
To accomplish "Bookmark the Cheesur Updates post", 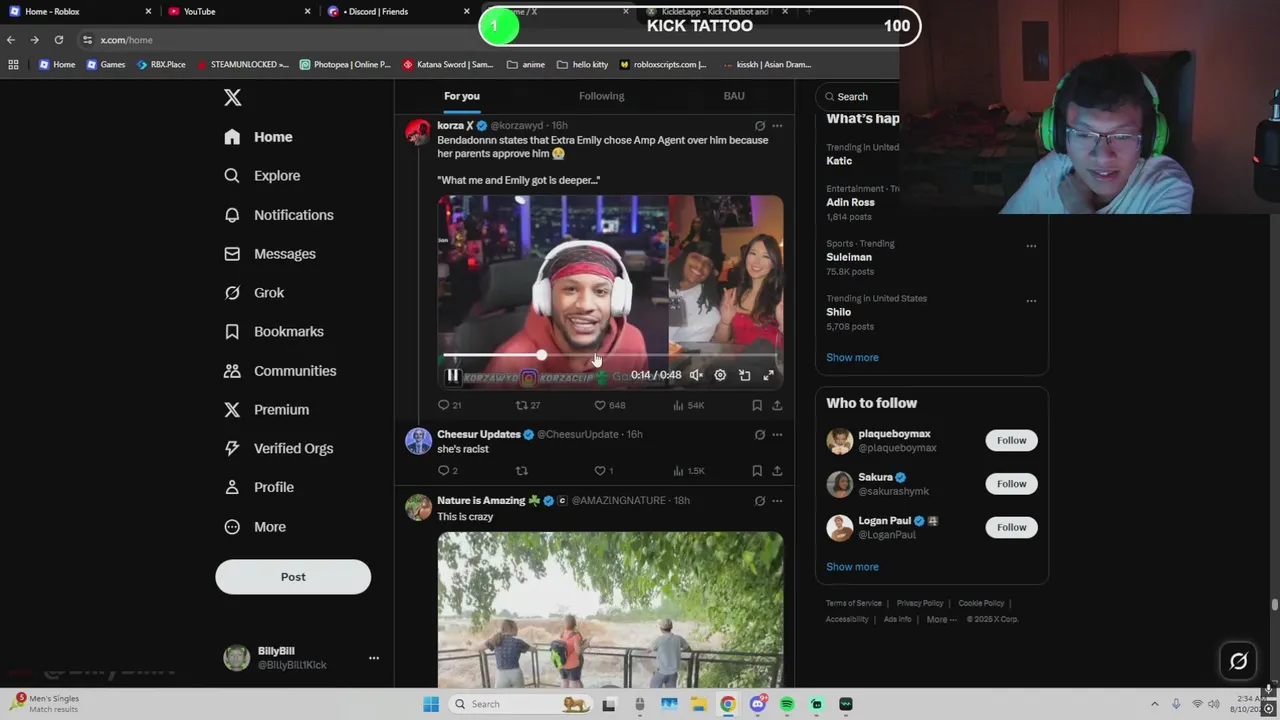I will (757, 471).
